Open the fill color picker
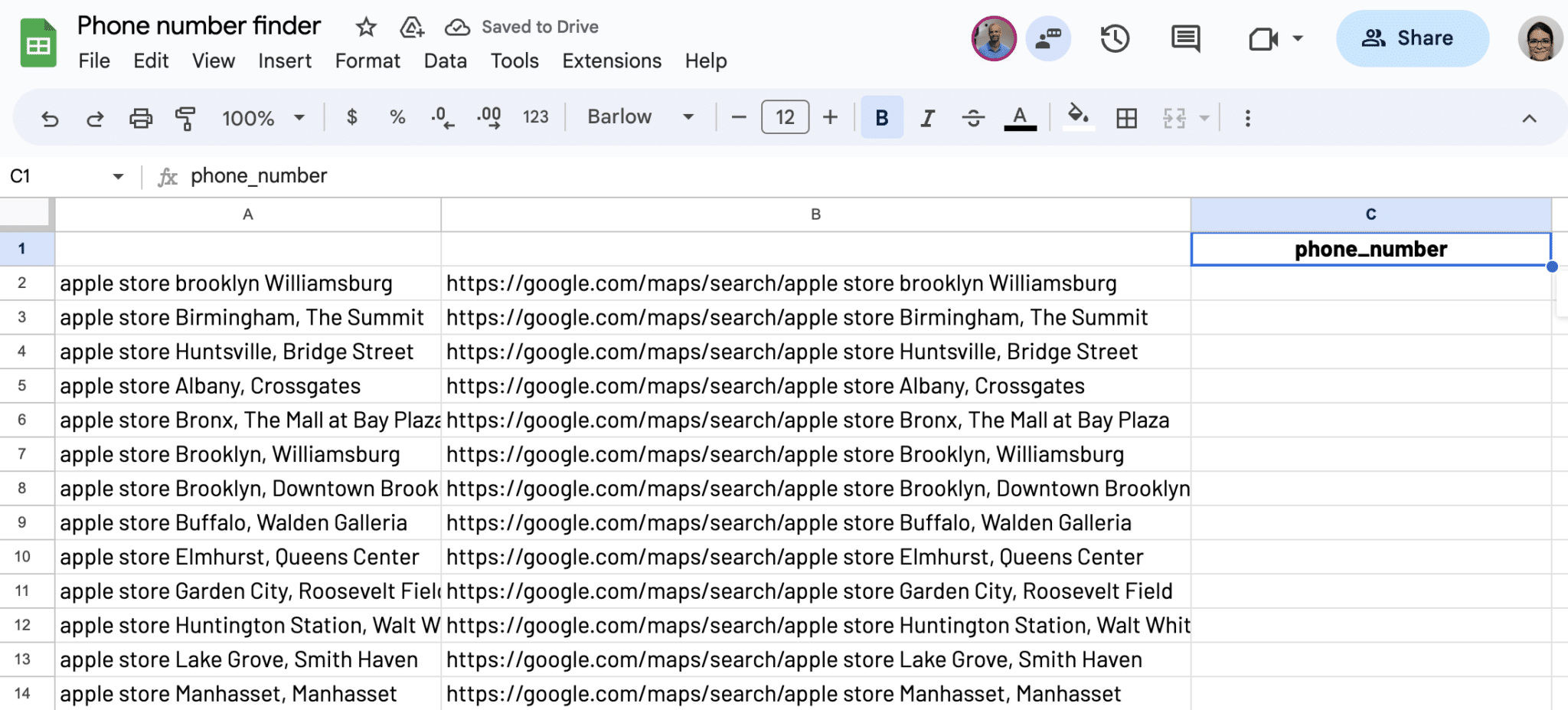 pos(1078,117)
